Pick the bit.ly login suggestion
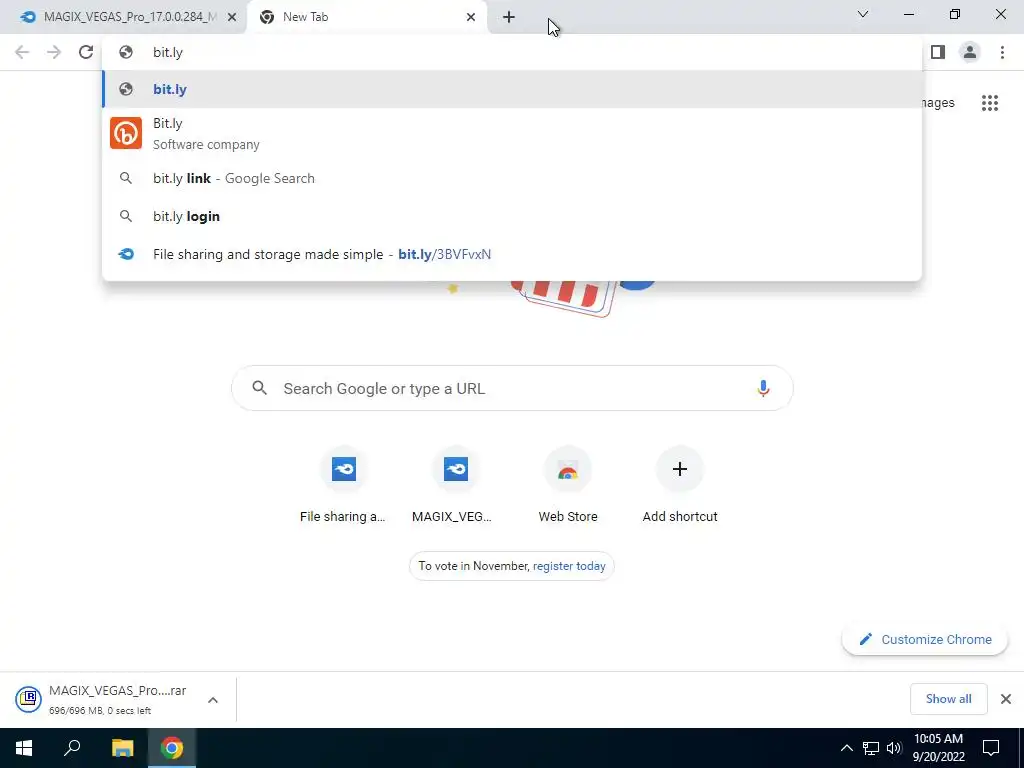1024x768 pixels. tap(512, 216)
